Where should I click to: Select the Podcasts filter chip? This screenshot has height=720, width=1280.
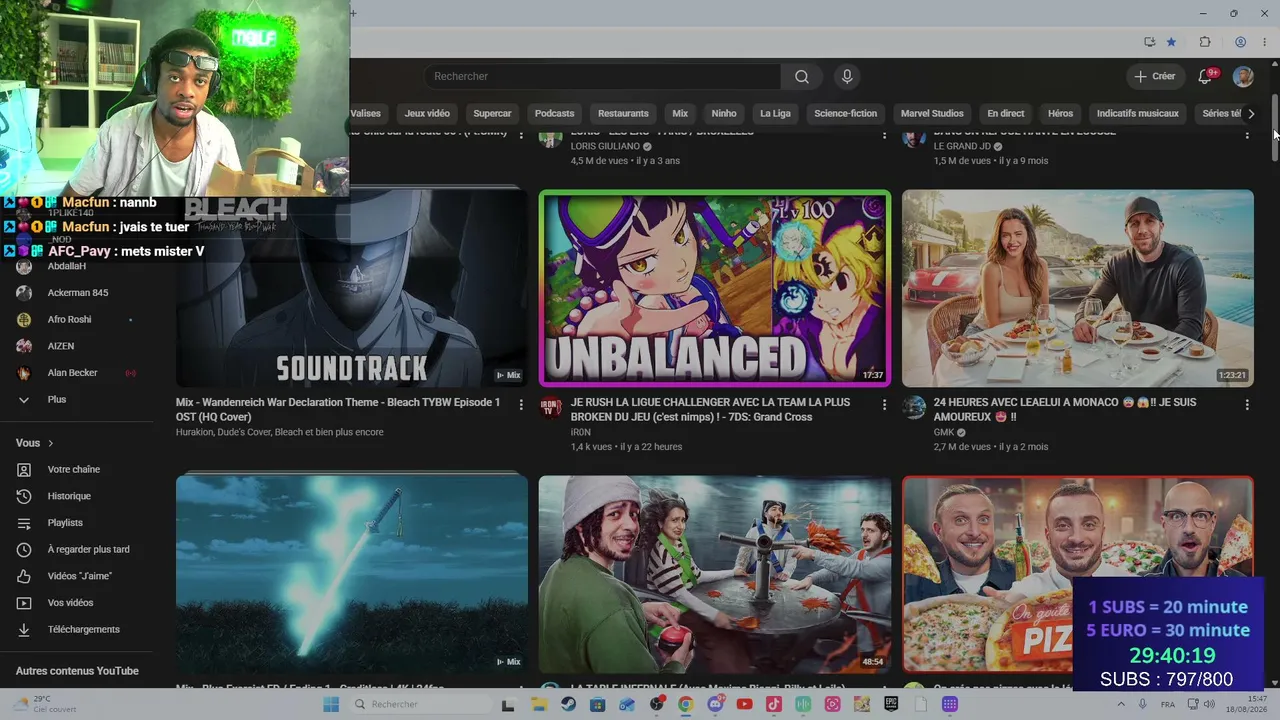coord(554,114)
